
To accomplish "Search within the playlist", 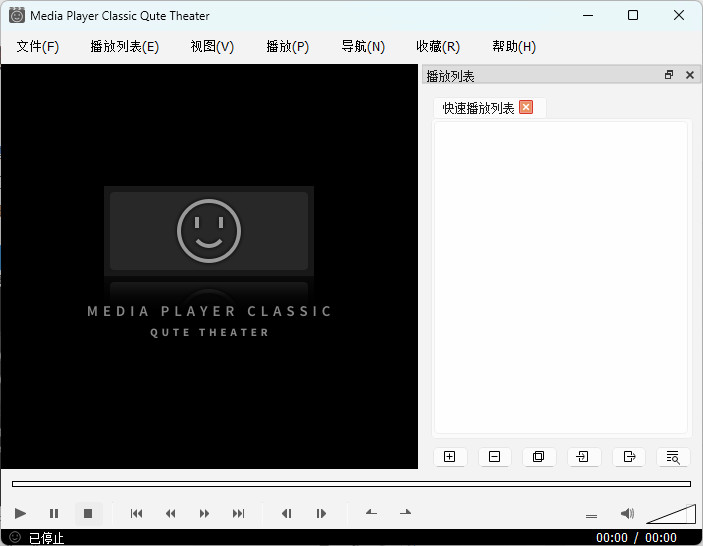I will tap(673, 457).
